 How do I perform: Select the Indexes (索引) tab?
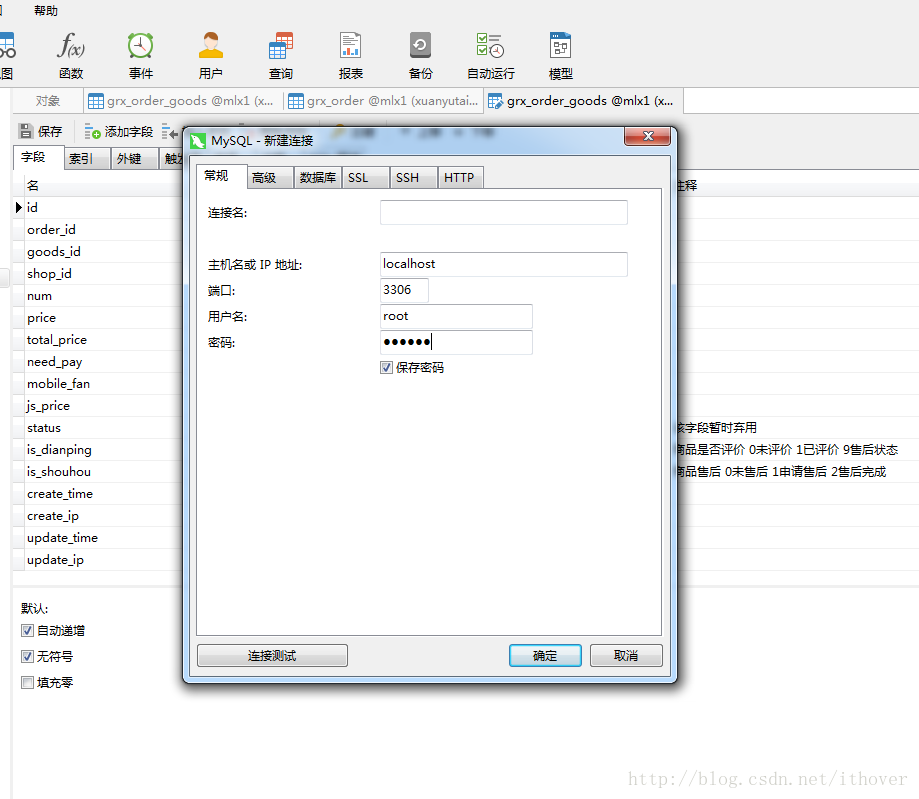[87, 159]
